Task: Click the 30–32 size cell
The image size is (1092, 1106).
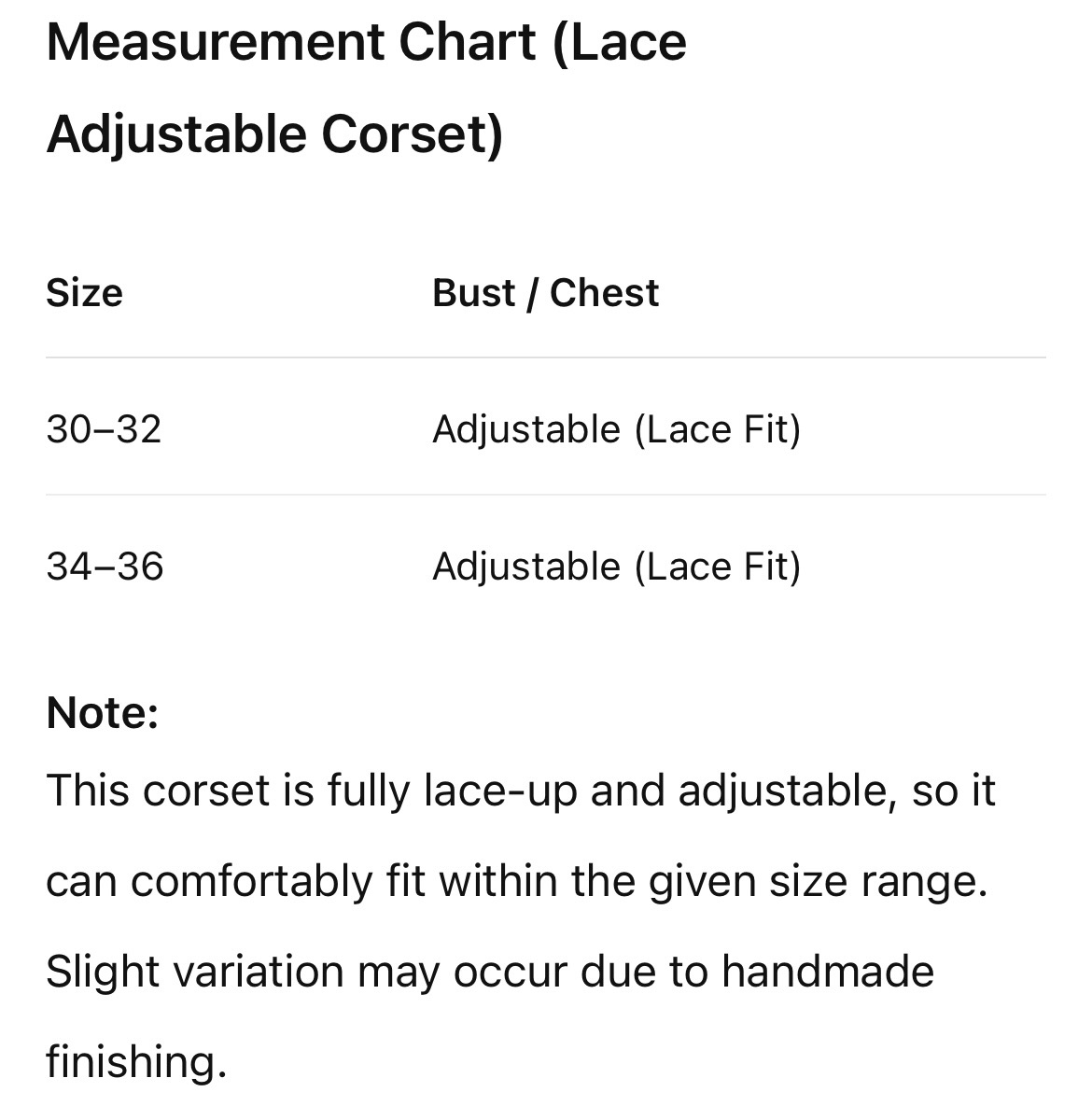Action: point(104,428)
